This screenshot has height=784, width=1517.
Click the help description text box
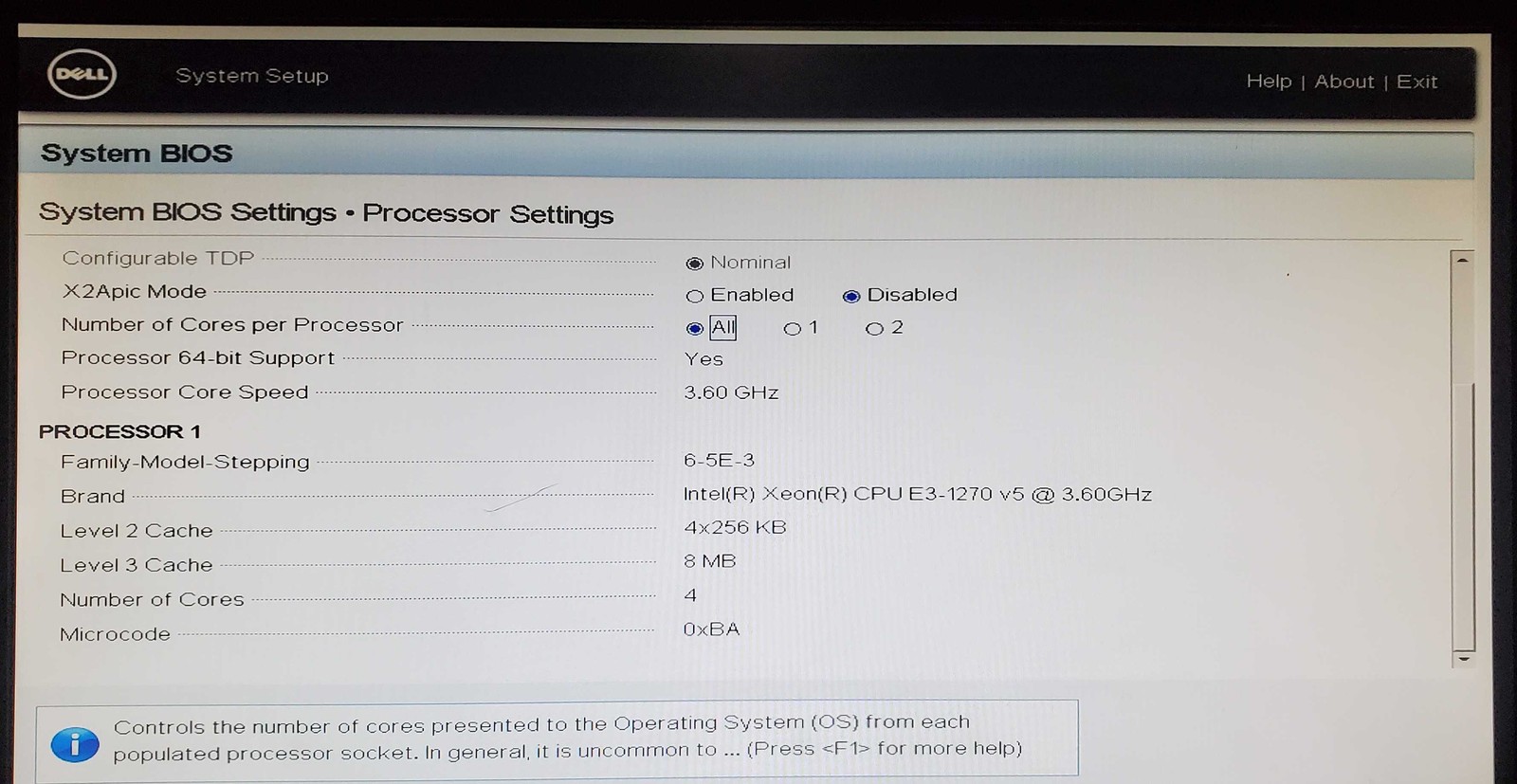click(x=557, y=738)
